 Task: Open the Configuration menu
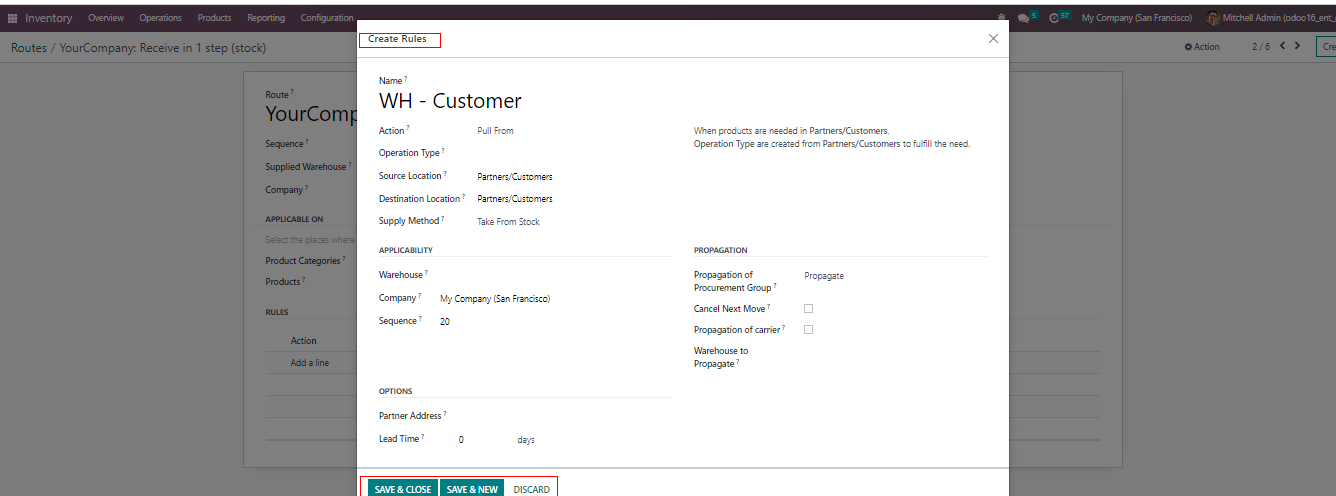pyautogui.click(x=327, y=18)
